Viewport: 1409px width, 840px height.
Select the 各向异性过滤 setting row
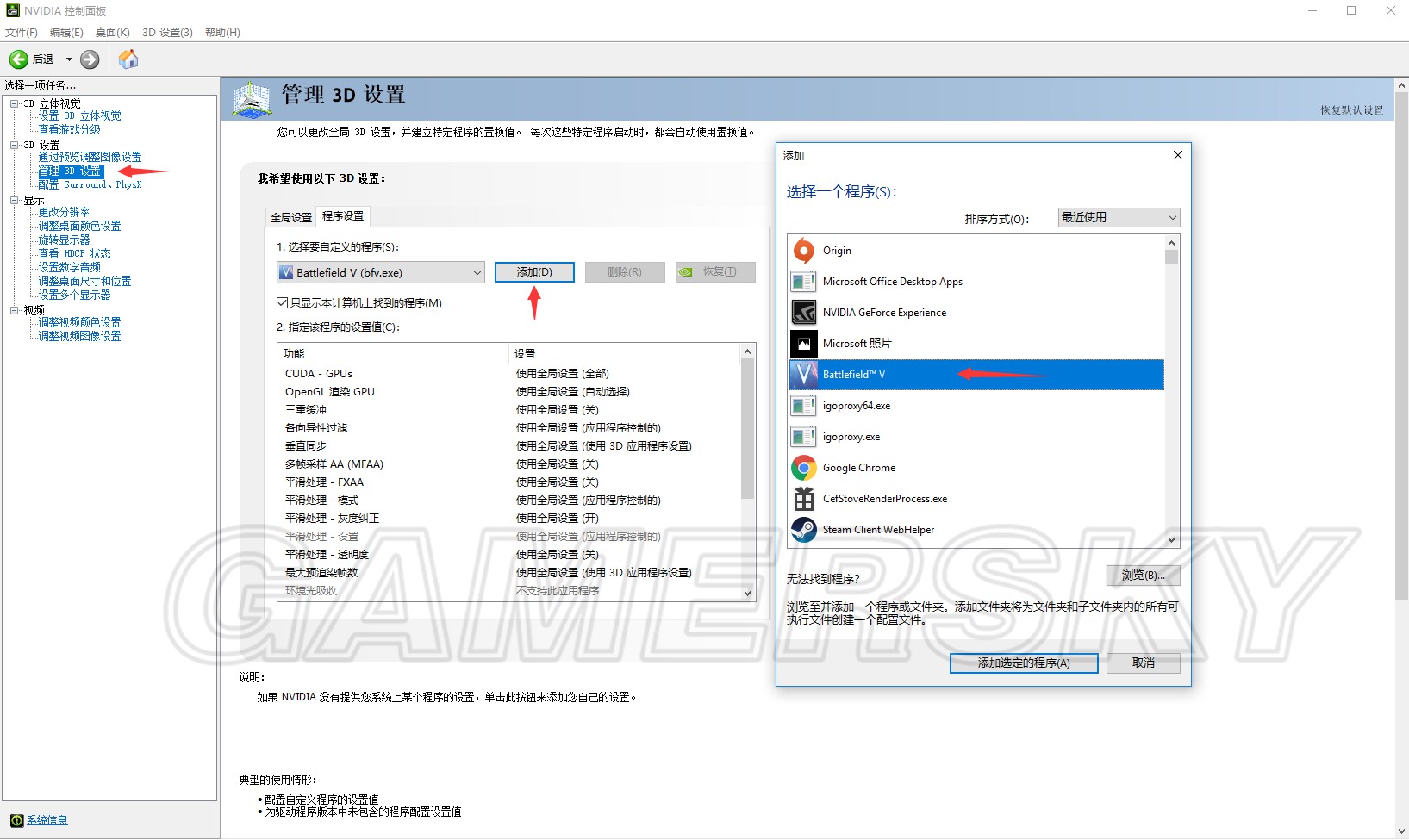[509, 428]
